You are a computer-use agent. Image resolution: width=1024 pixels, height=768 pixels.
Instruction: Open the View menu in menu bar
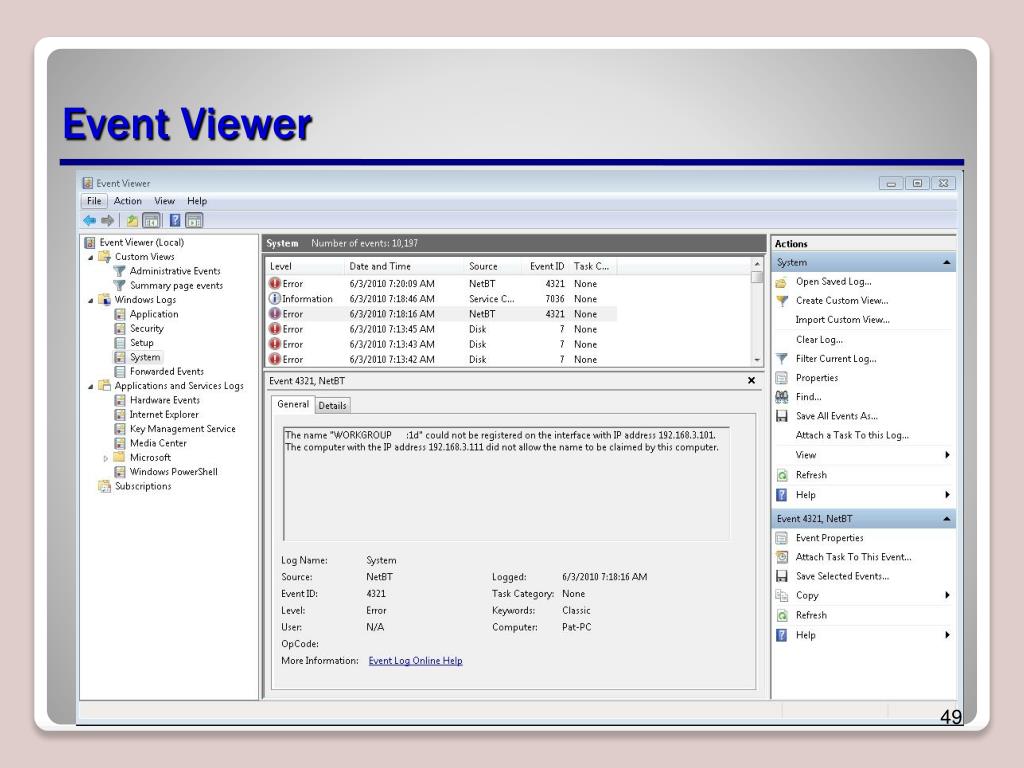click(165, 201)
